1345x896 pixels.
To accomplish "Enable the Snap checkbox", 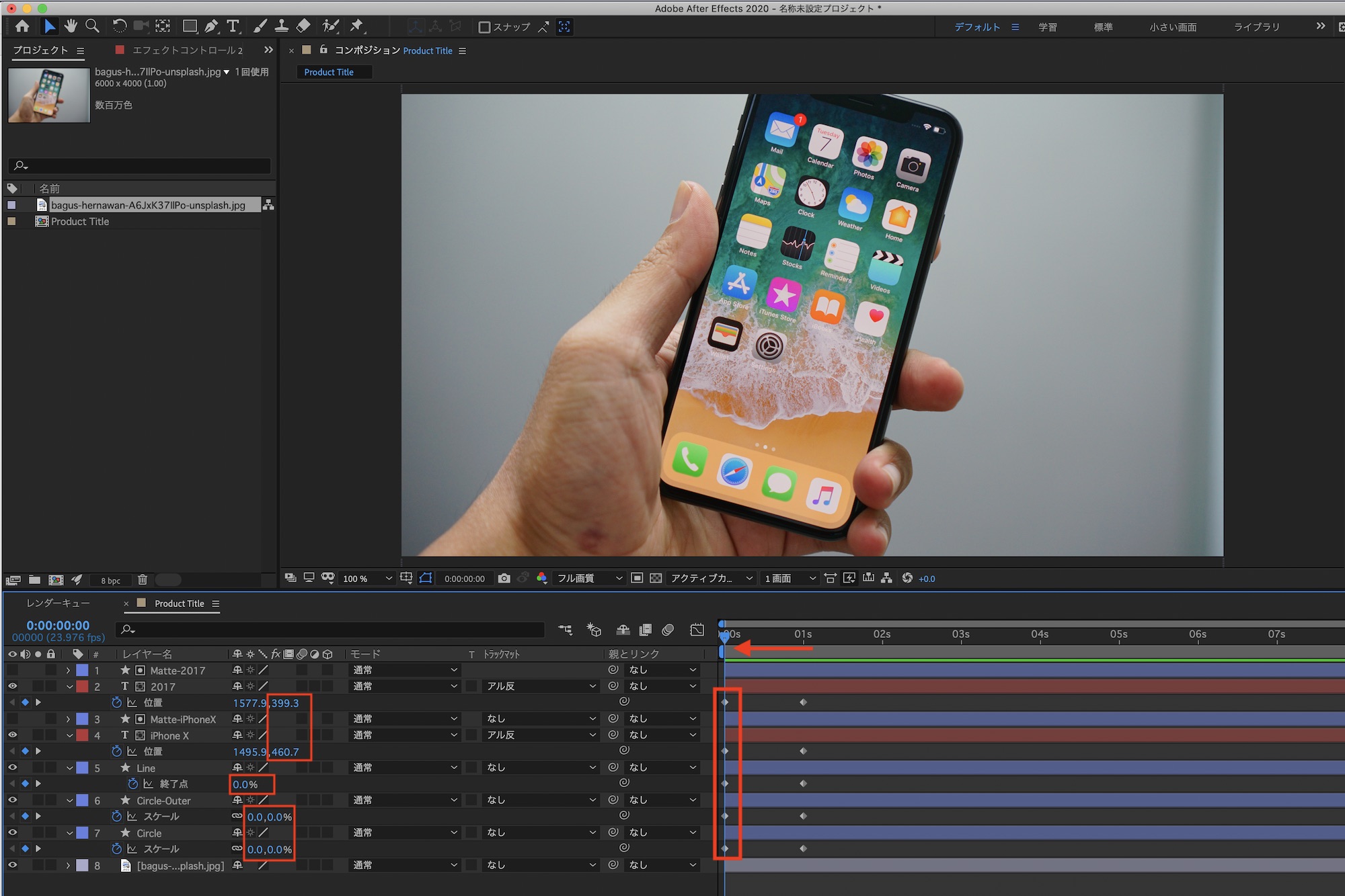I will pyautogui.click(x=484, y=27).
